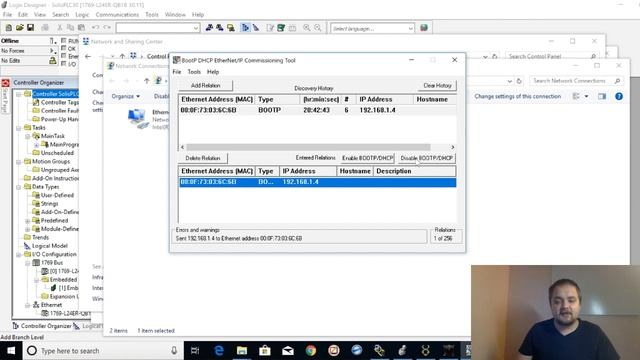The width and height of the screenshot is (640, 360).
Task: Click the Save disk icon in Logix toolbar
Action: 31,28
